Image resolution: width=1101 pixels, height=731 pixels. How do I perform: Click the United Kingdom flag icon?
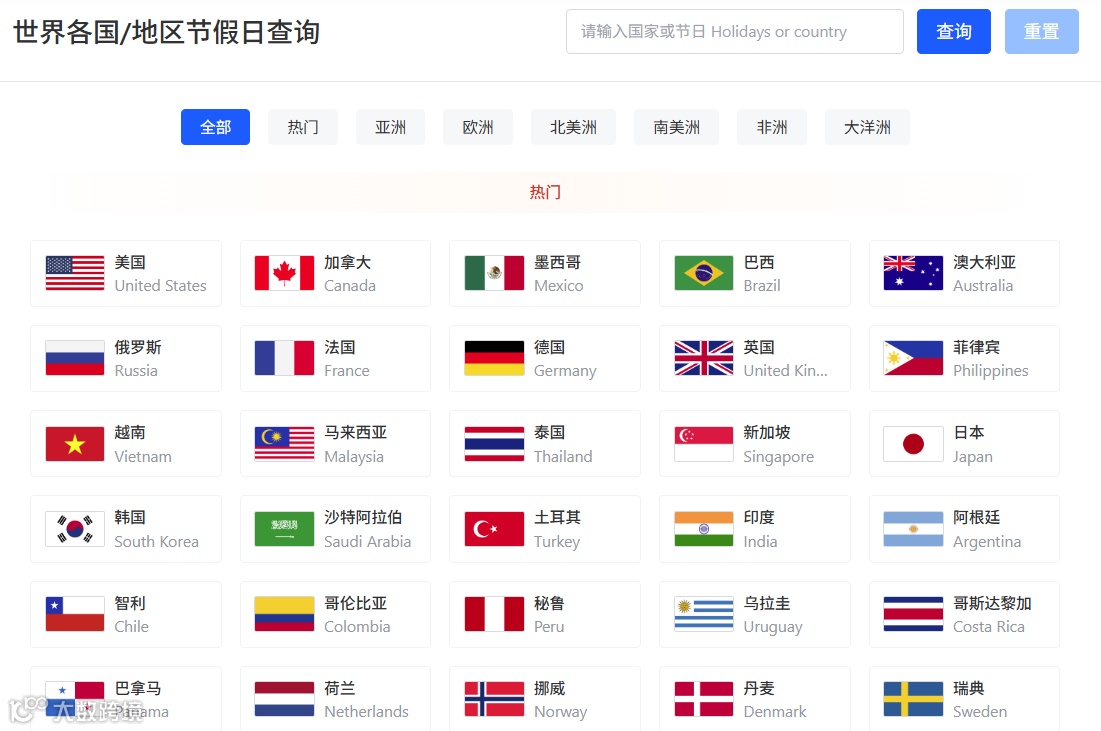pos(704,358)
